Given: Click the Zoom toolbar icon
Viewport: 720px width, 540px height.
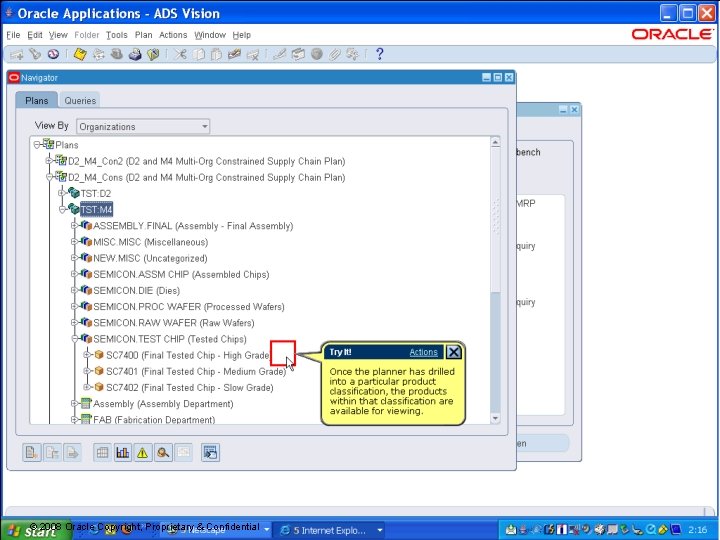Looking at the screenshot, I should (x=298, y=55).
